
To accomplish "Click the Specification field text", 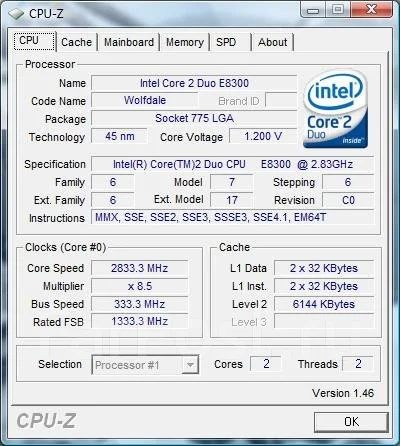I will pyautogui.click(x=233, y=164).
